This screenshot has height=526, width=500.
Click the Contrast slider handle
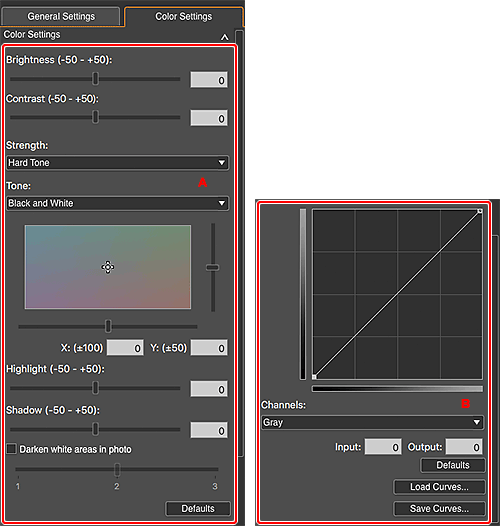[x=96, y=117]
